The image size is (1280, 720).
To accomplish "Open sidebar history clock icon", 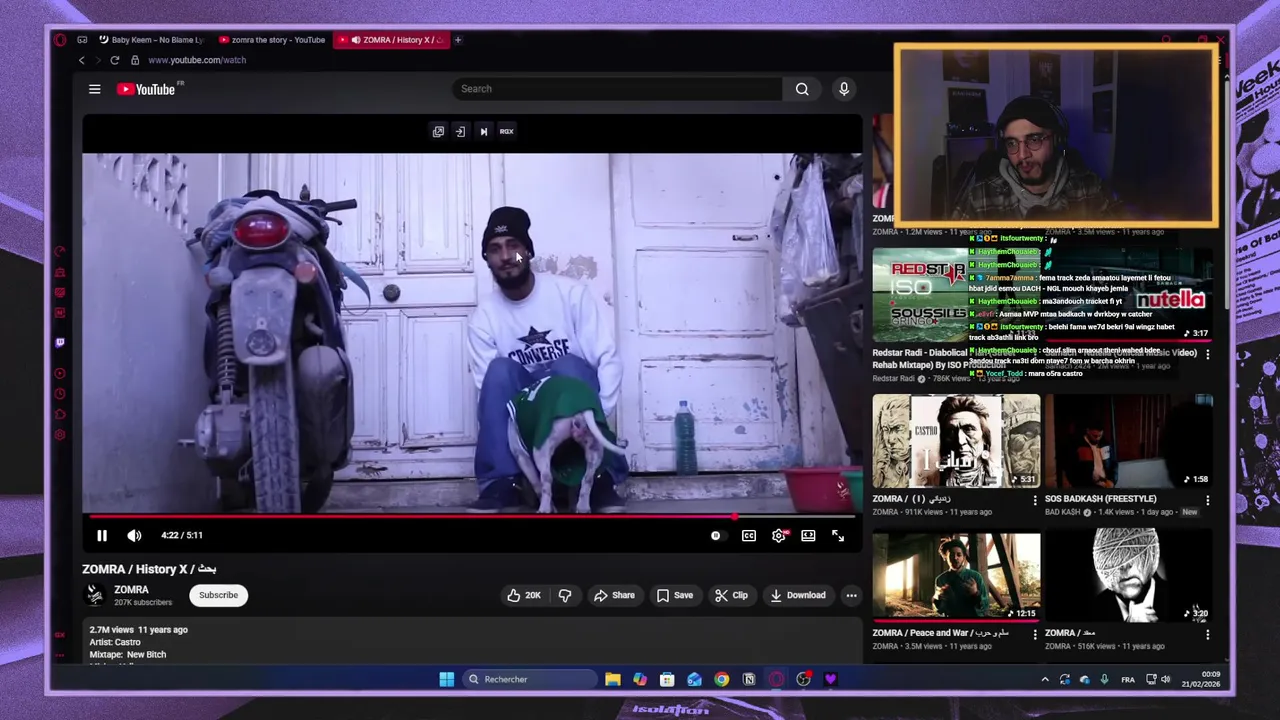I will (x=60, y=394).
